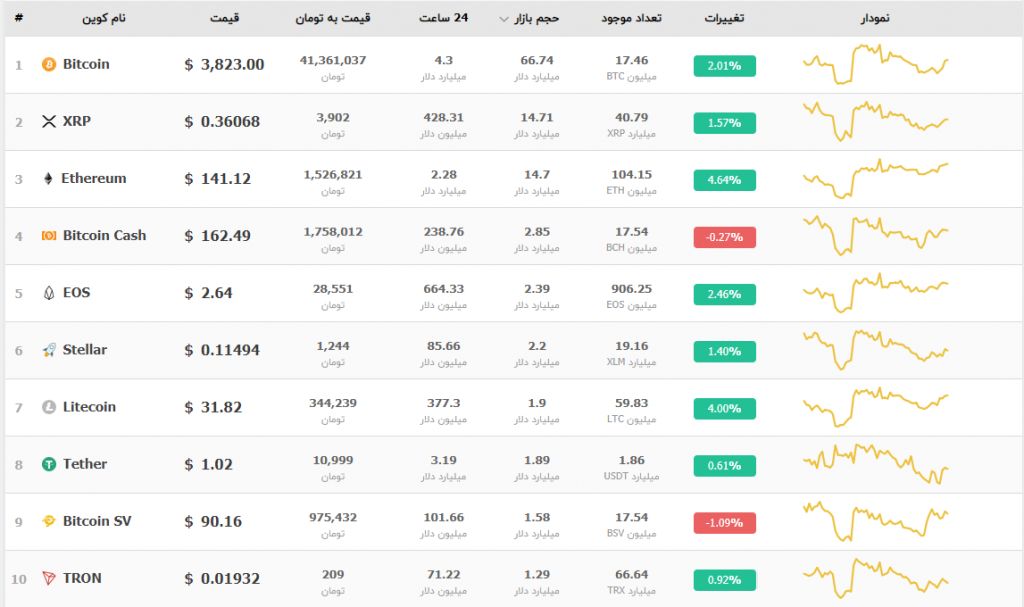Screen dimensions: 1024x607
Task: Click the Ethereum diamond icon
Action: pos(47,179)
